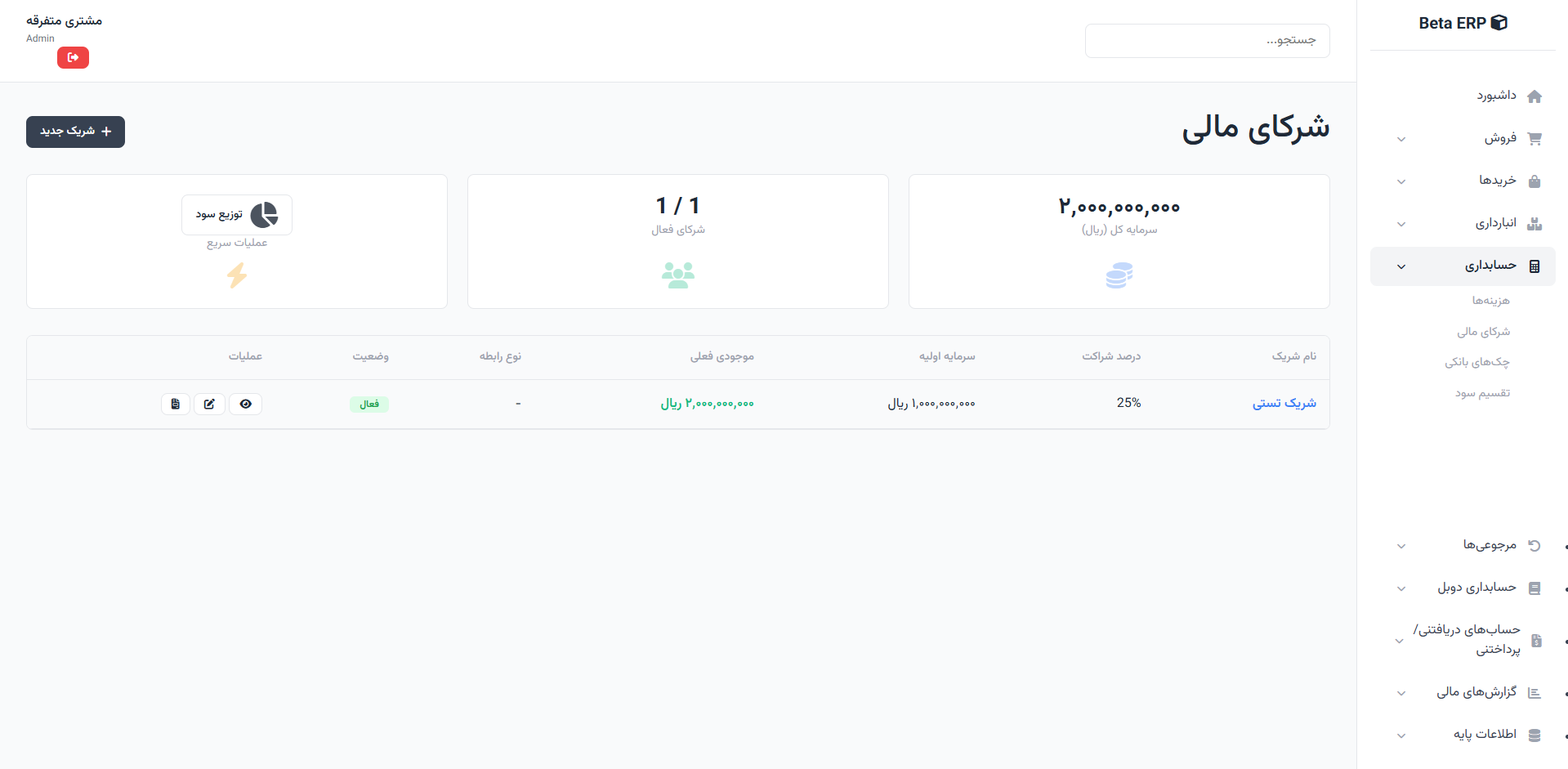Expand the خریدها menu chevron
Image resolution: width=1568 pixels, height=769 pixels.
[1401, 181]
